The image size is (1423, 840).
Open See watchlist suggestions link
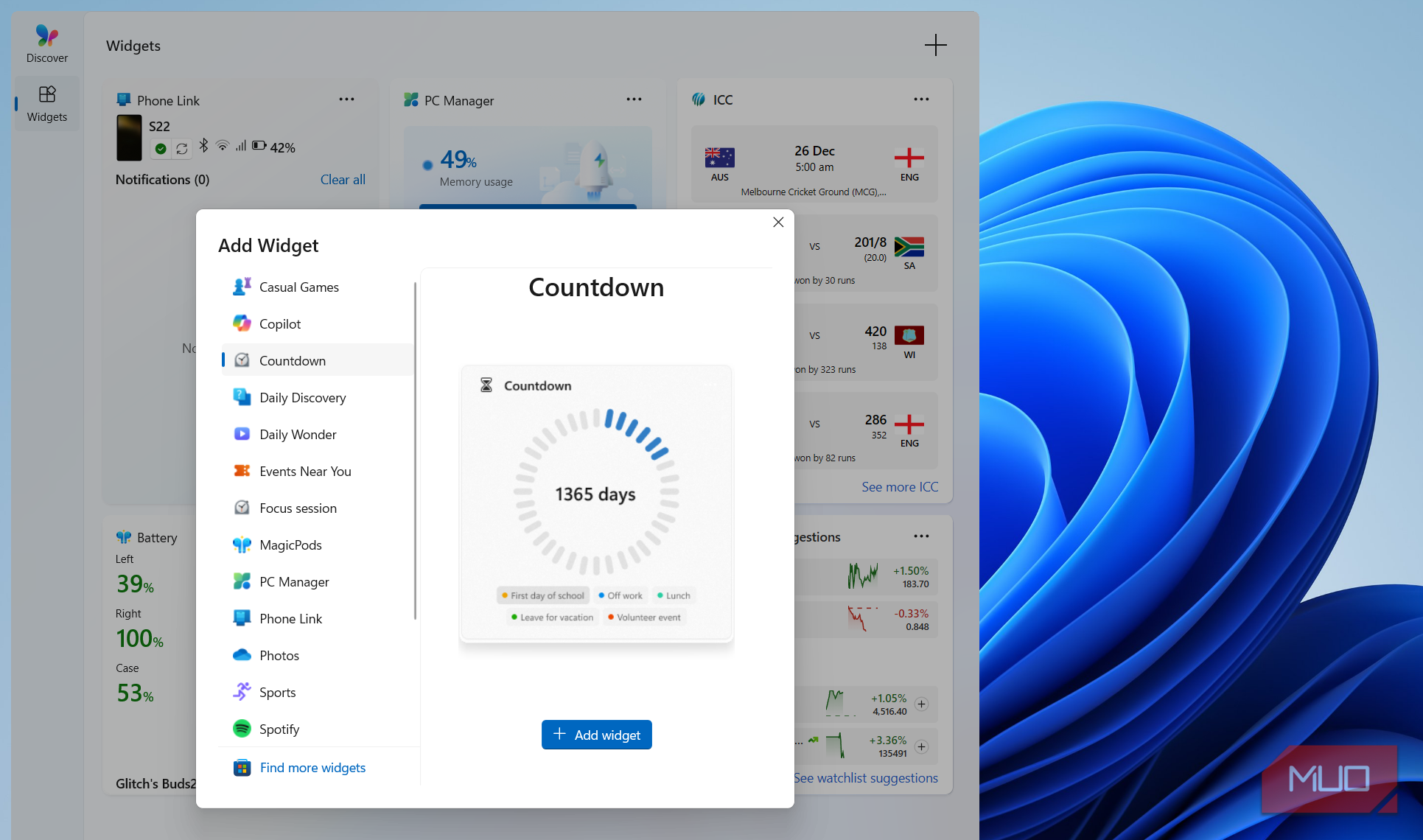pos(866,778)
